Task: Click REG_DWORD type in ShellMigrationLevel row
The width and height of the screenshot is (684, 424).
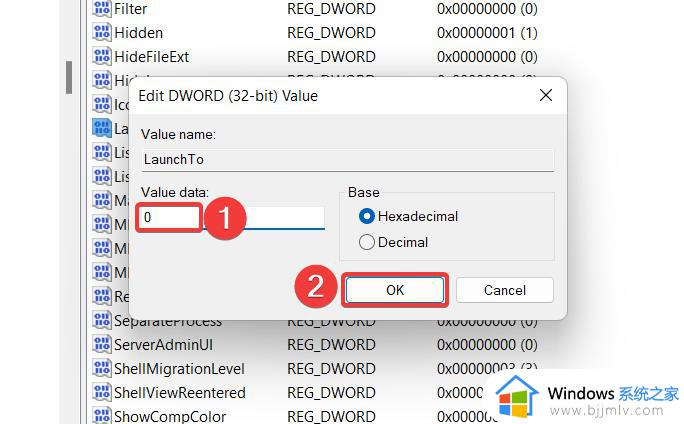Action: click(x=331, y=369)
